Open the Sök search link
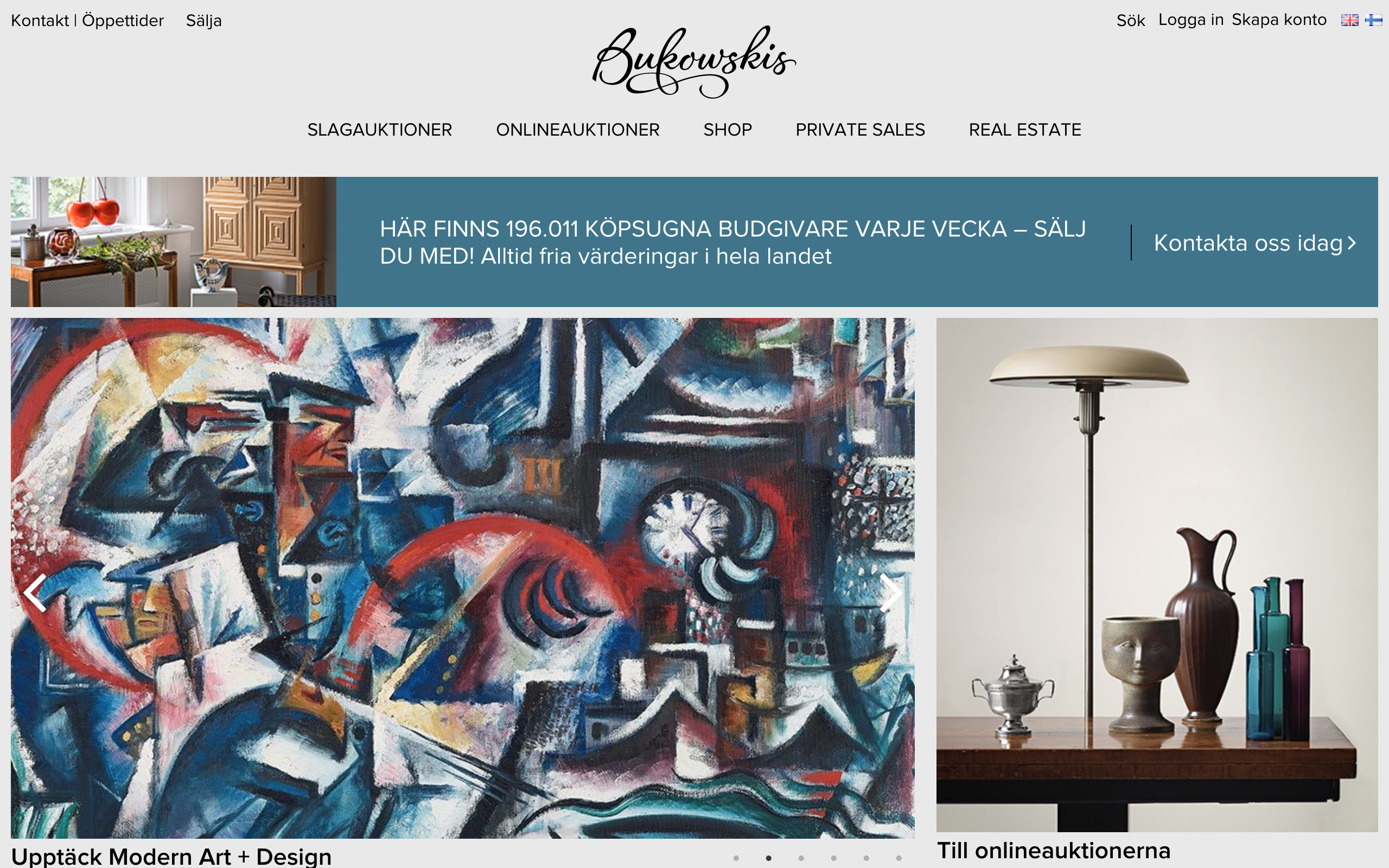1389x868 pixels. [1130, 21]
